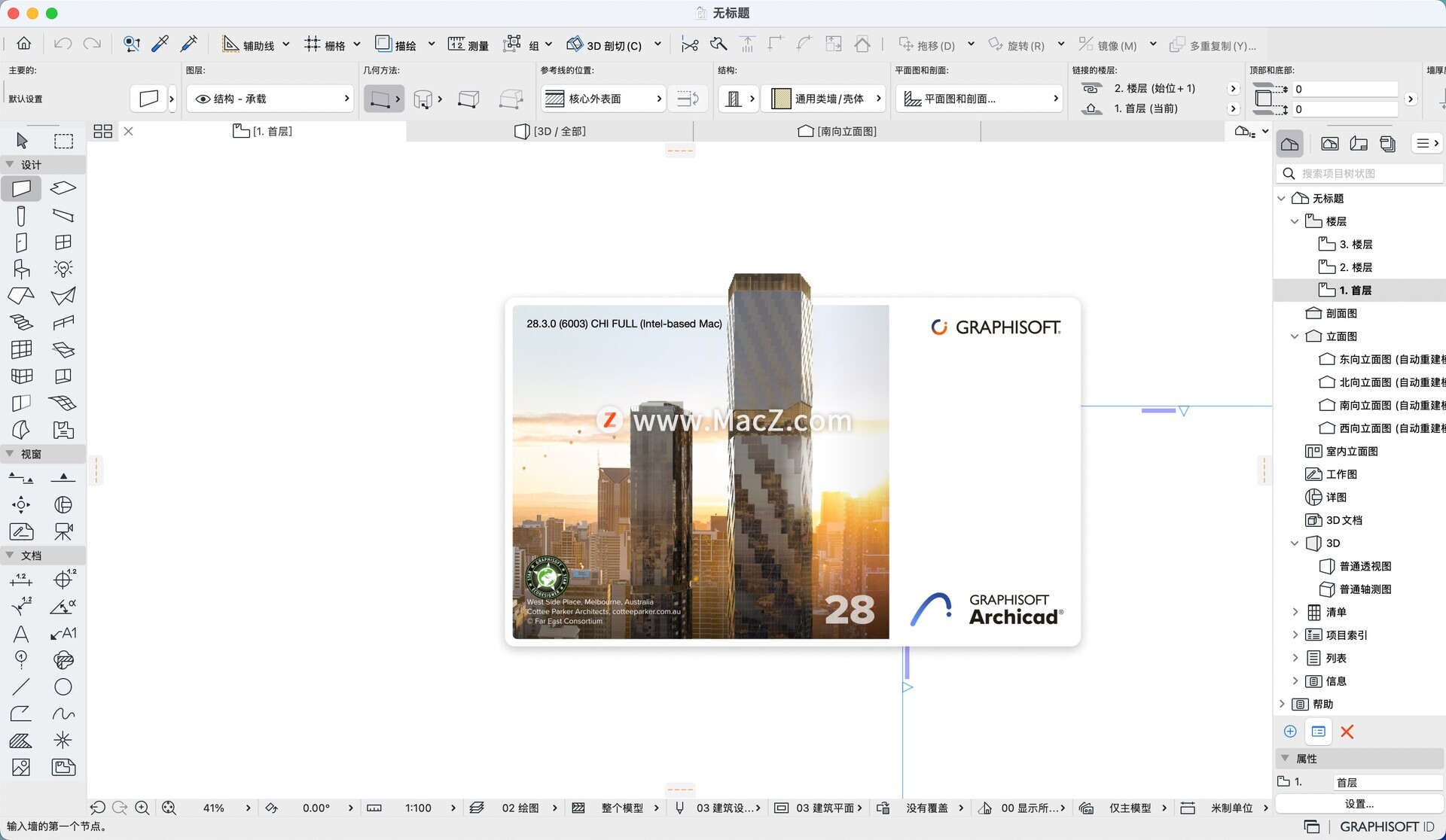Expand the 清单 schedules tree node
The height and width of the screenshot is (840, 1446).
[1295, 612]
